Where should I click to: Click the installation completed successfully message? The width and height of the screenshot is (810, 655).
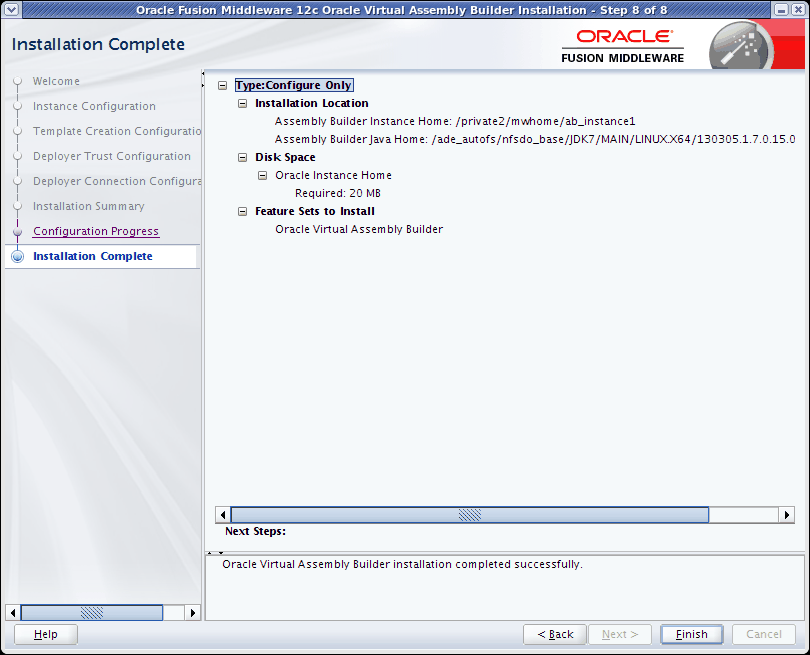[x=402, y=564]
